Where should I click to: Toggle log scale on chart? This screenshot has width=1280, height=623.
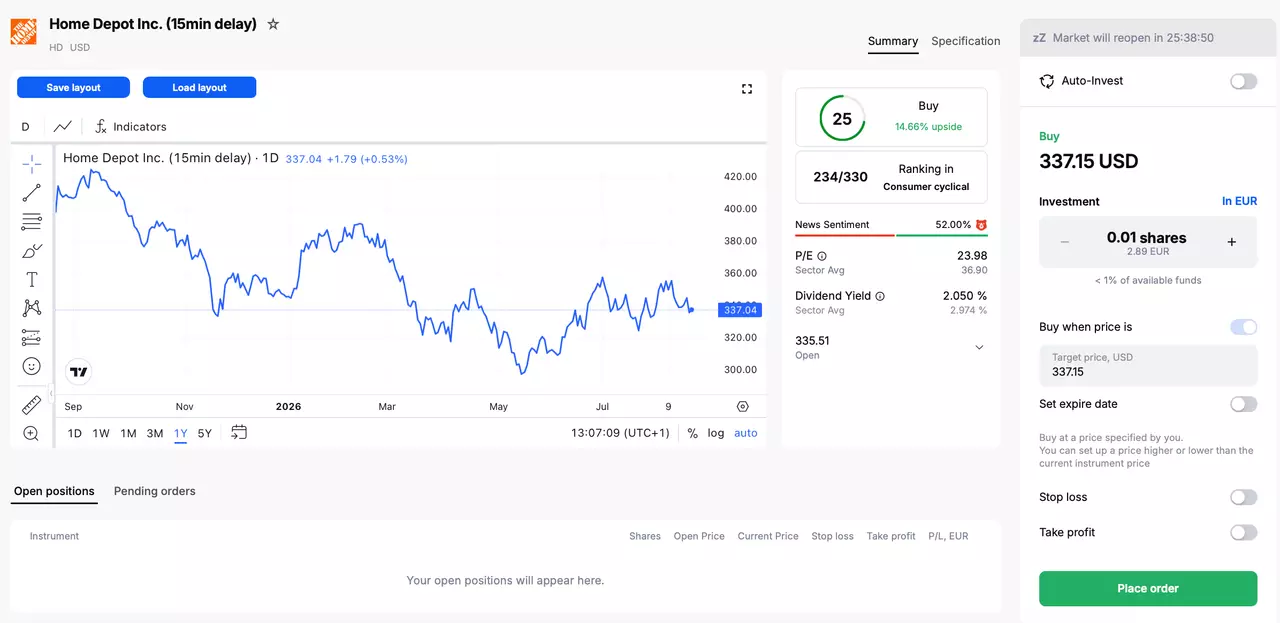coord(716,433)
